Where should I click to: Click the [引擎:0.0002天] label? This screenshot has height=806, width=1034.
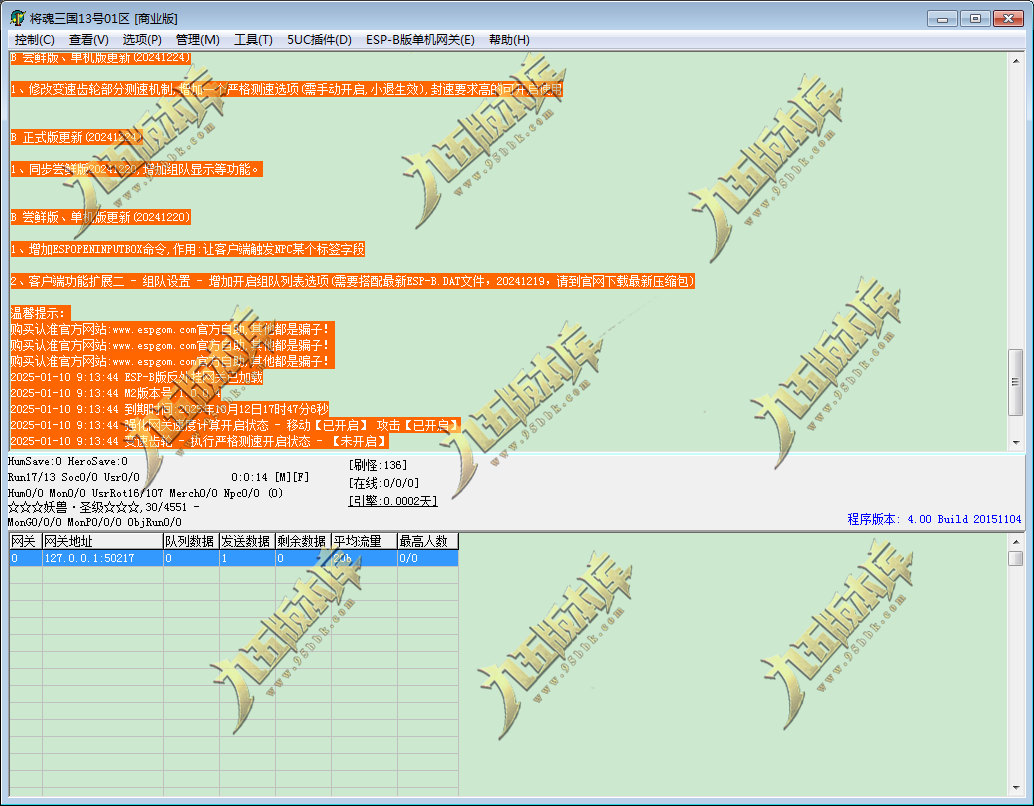click(393, 501)
